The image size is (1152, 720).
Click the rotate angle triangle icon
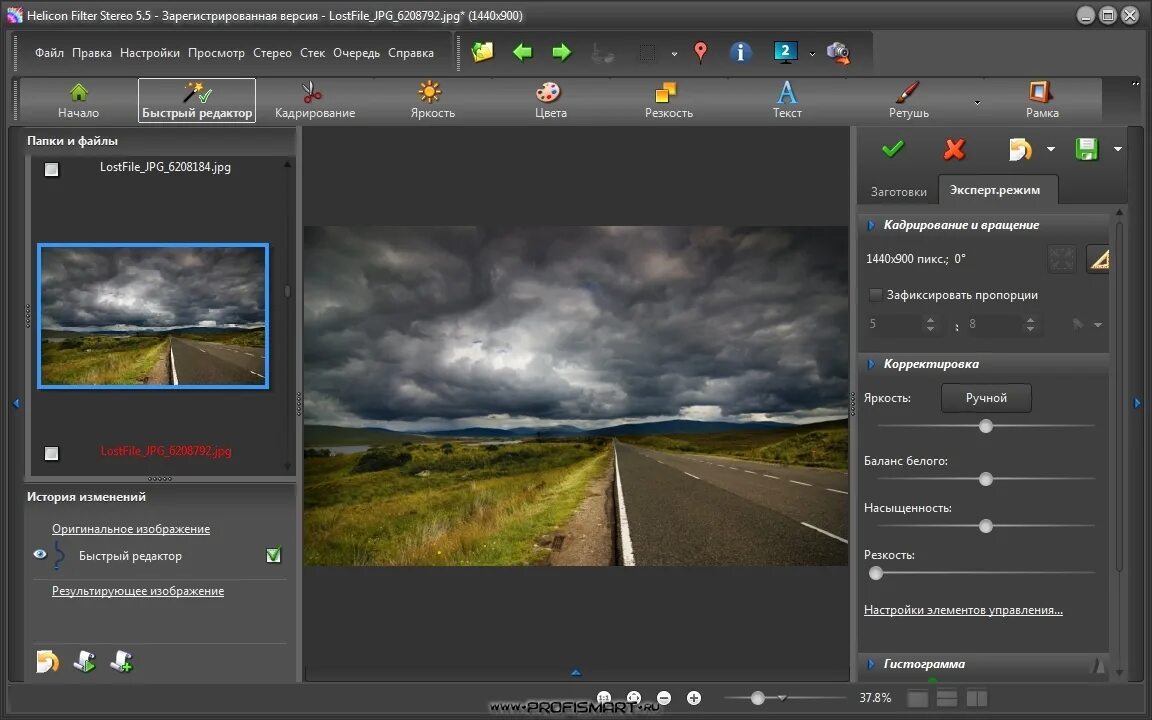tap(1099, 259)
